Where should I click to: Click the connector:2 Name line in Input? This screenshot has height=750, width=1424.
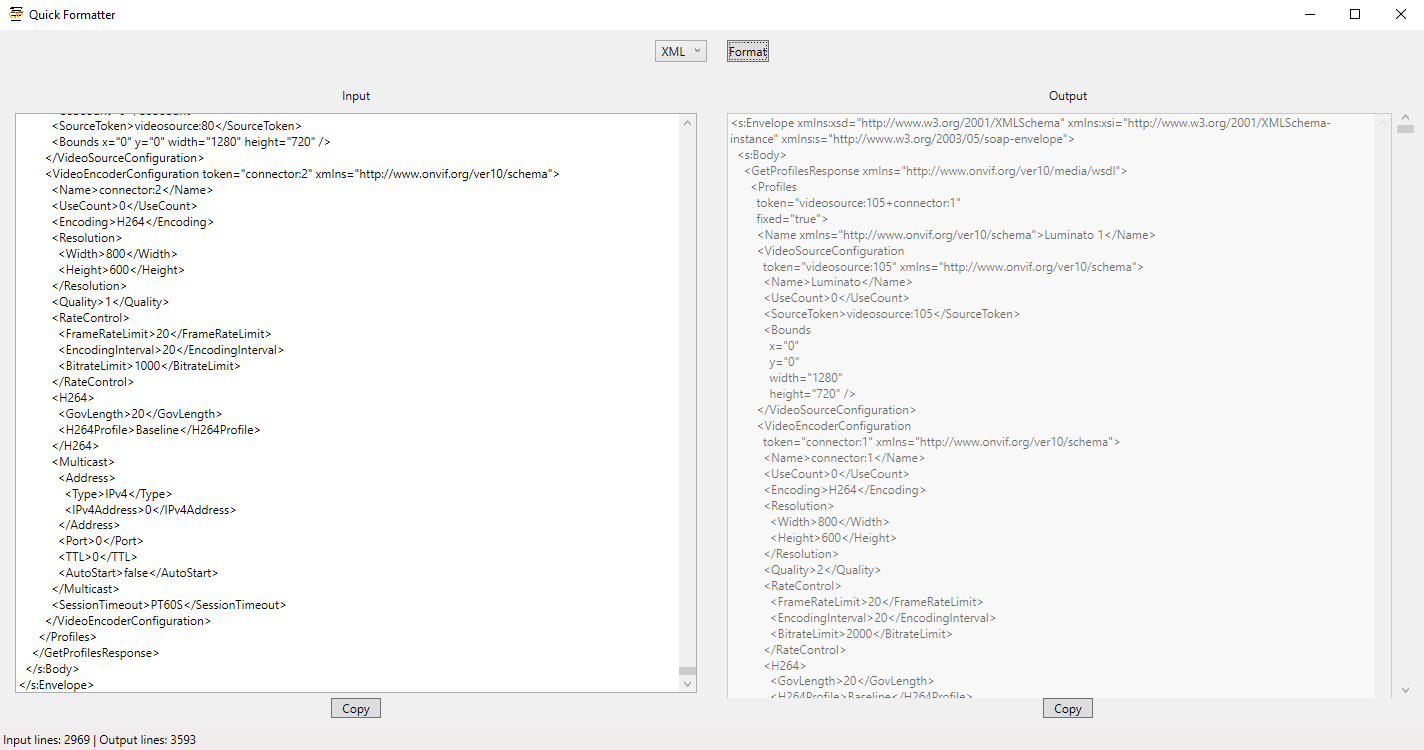pyautogui.click(x=132, y=190)
